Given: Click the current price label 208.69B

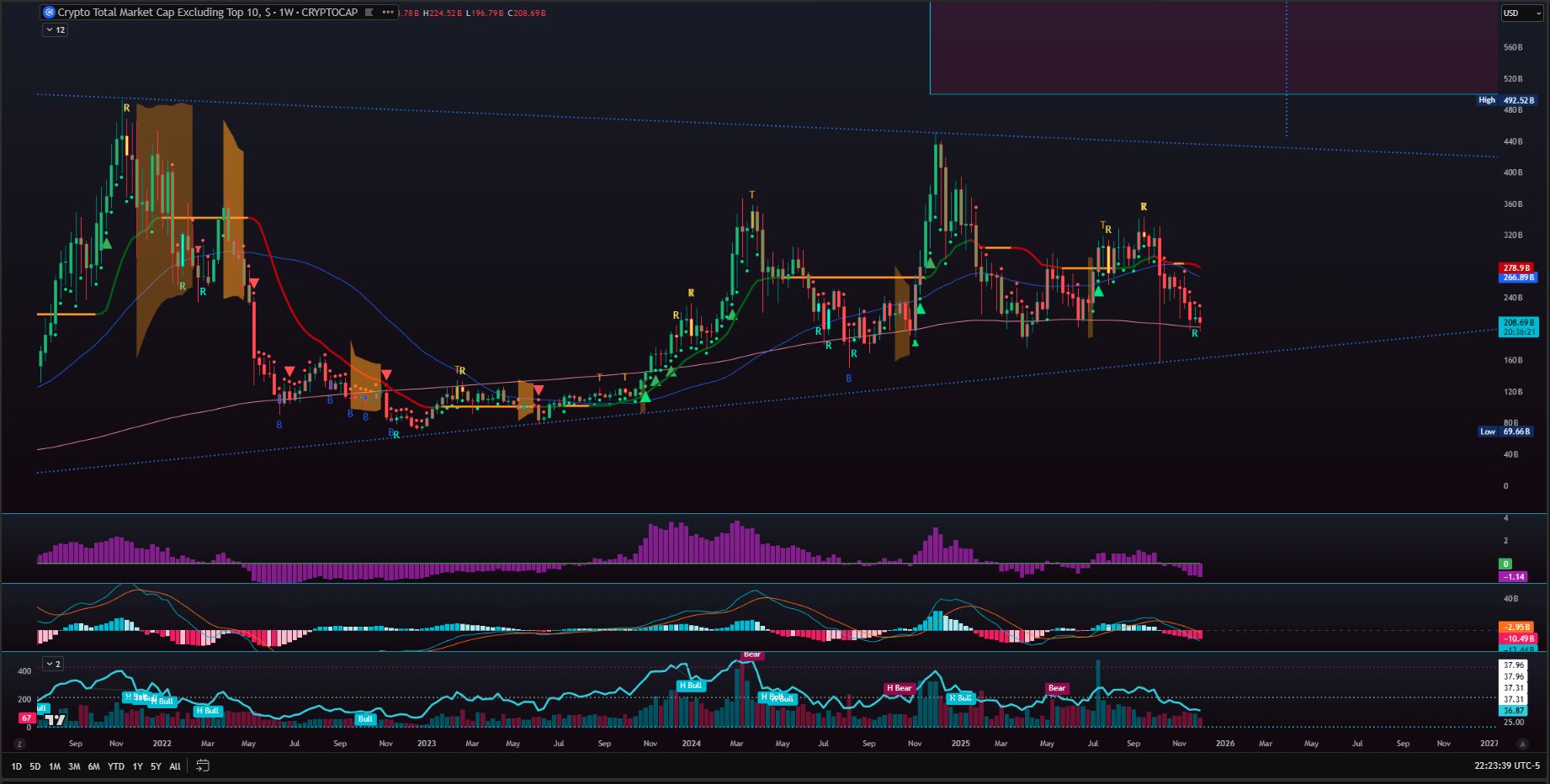Looking at the screenshot, I should point(1518,323).
